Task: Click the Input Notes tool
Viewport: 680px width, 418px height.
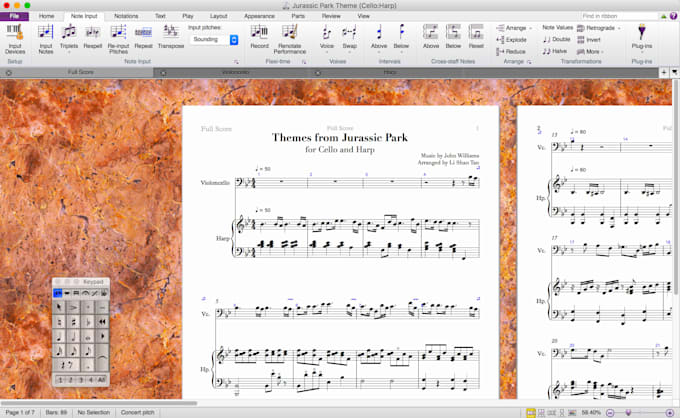Action: (46, 39)
